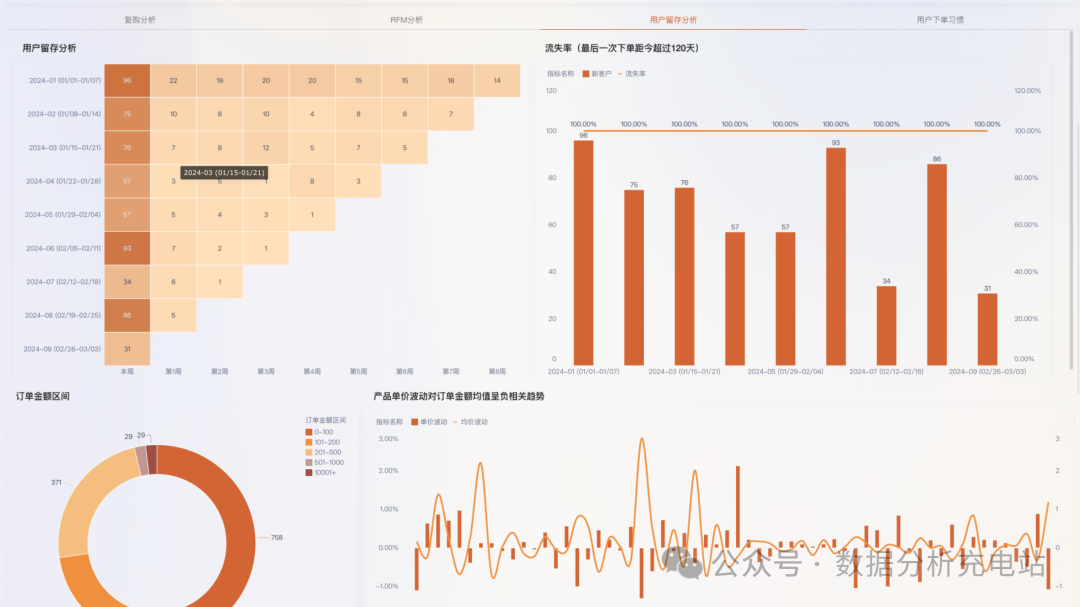
Task: Select the 用户留存分析 tab
Action: pyautogui.click(x=673, y=20)
